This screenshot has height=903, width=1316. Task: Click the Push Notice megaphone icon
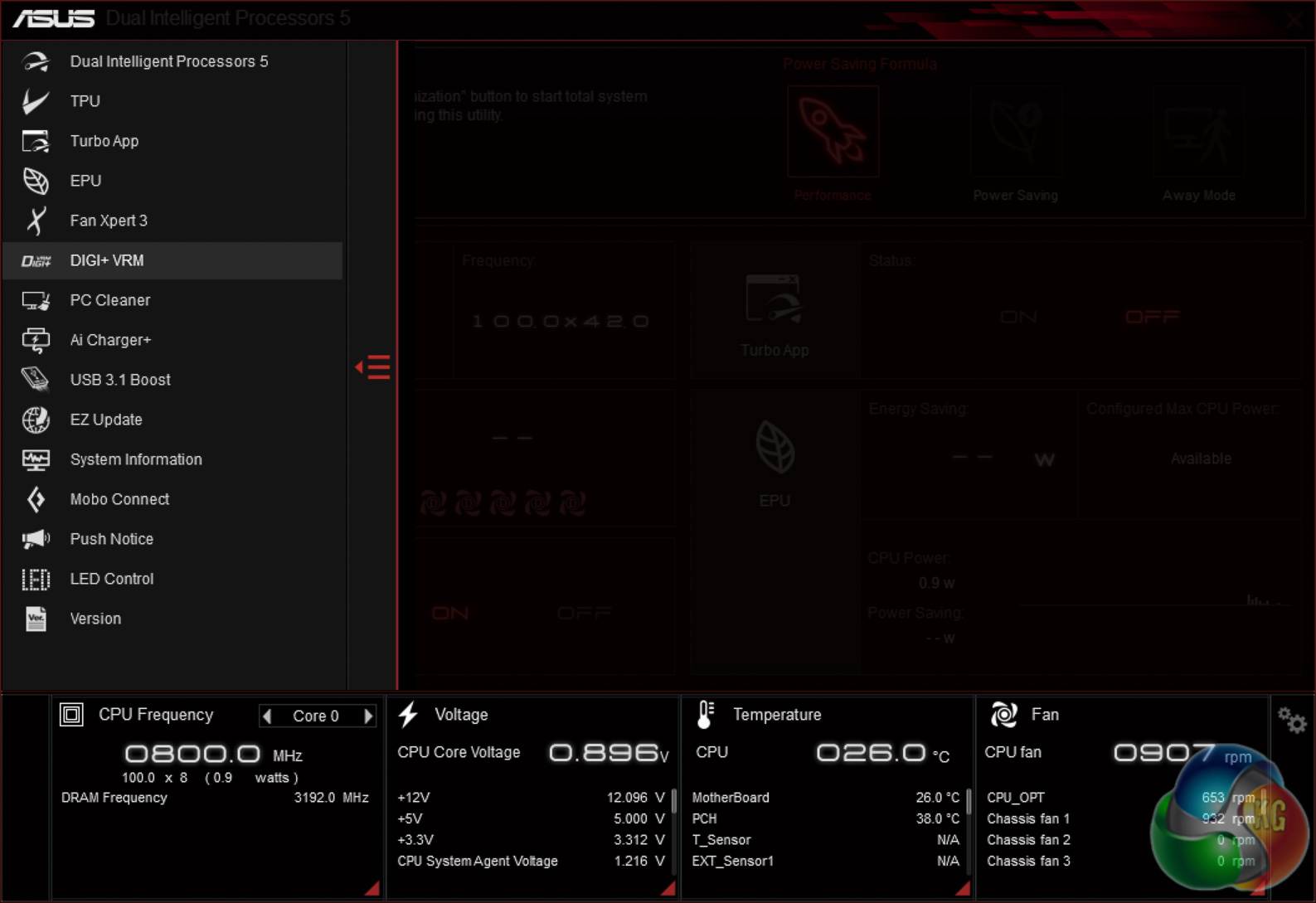(36, 539)
